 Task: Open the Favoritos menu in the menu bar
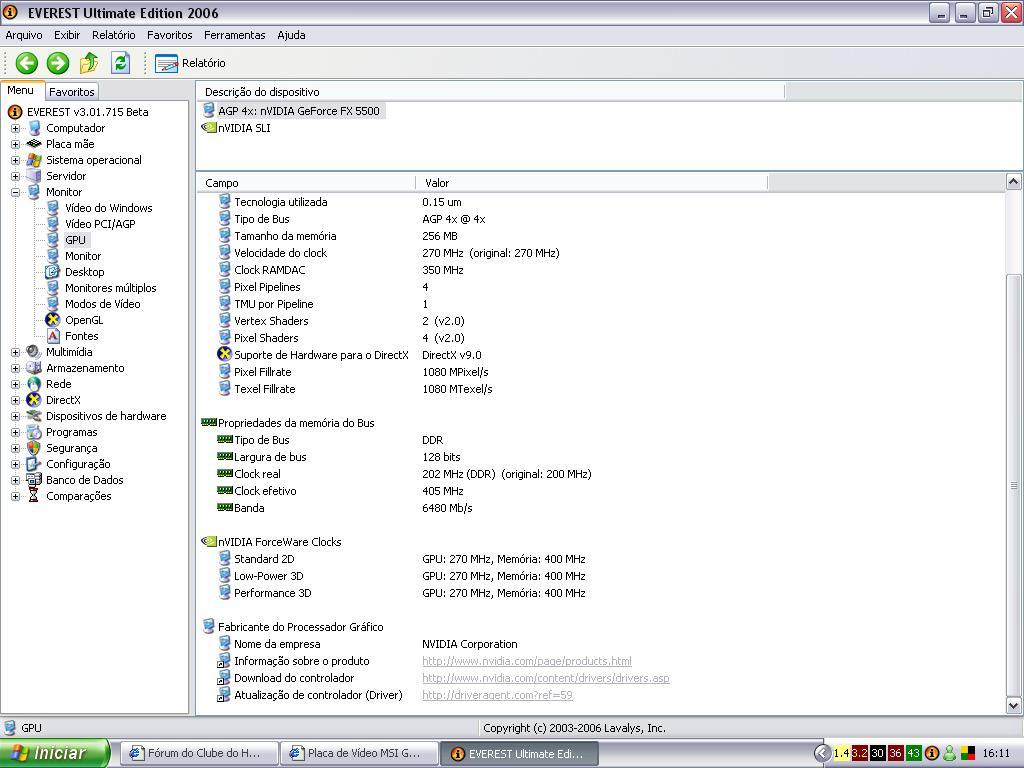tap(169, 35)
